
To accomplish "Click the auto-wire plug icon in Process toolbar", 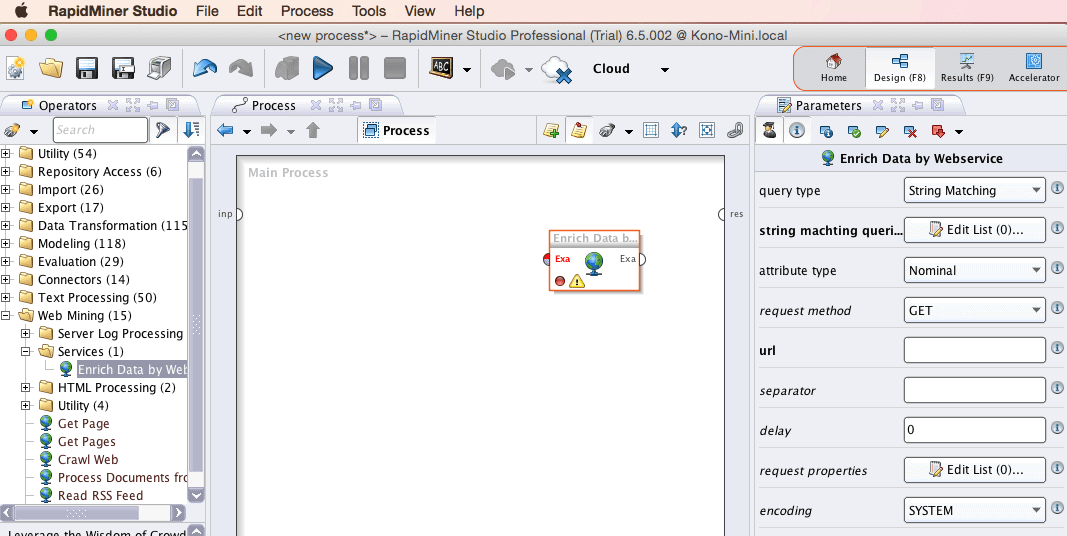I will click(607, 131).
